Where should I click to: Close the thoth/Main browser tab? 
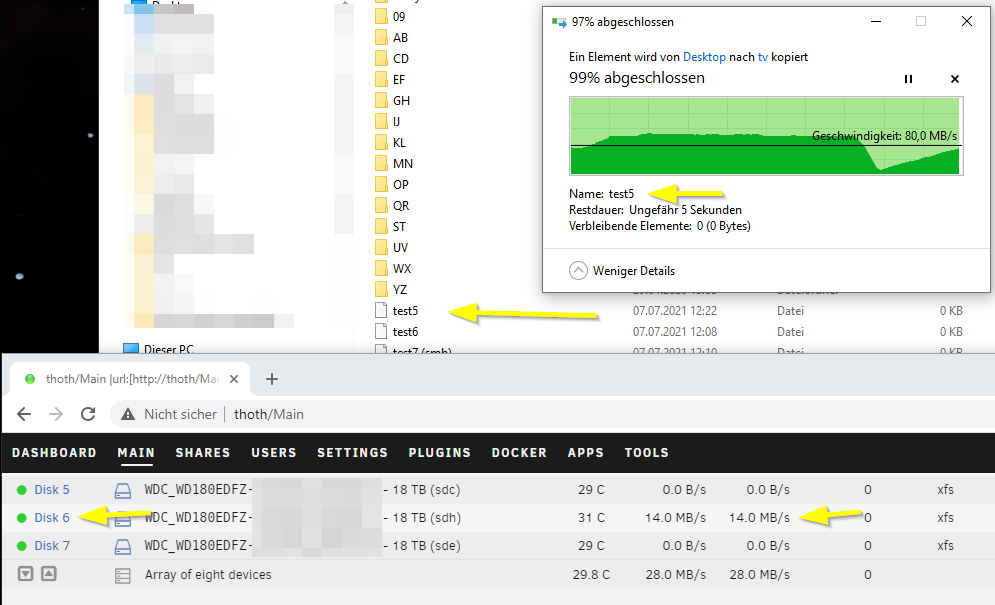click(x=234, y=379)
